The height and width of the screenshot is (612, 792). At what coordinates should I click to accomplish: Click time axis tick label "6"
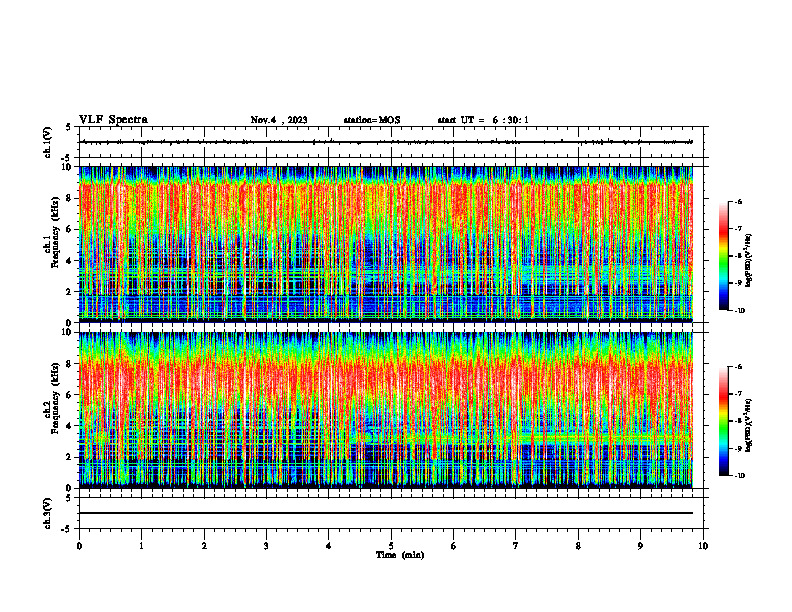[x=454, y=546]
